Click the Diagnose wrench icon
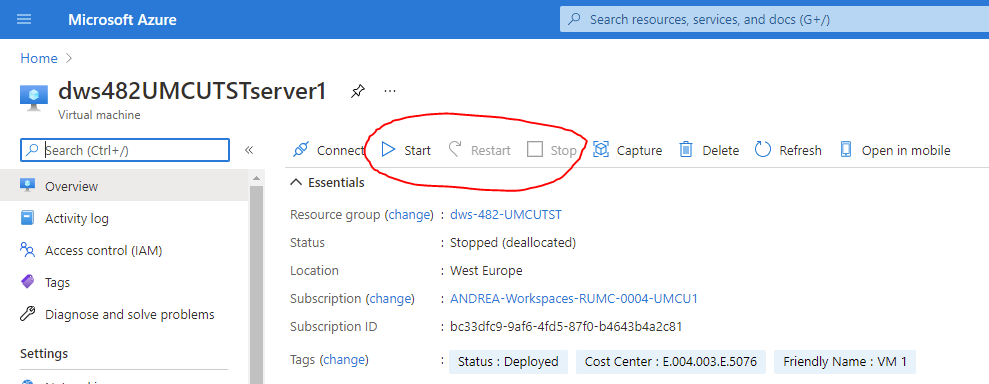The height and width of the screenshot is (384, 989). [27, 314]
